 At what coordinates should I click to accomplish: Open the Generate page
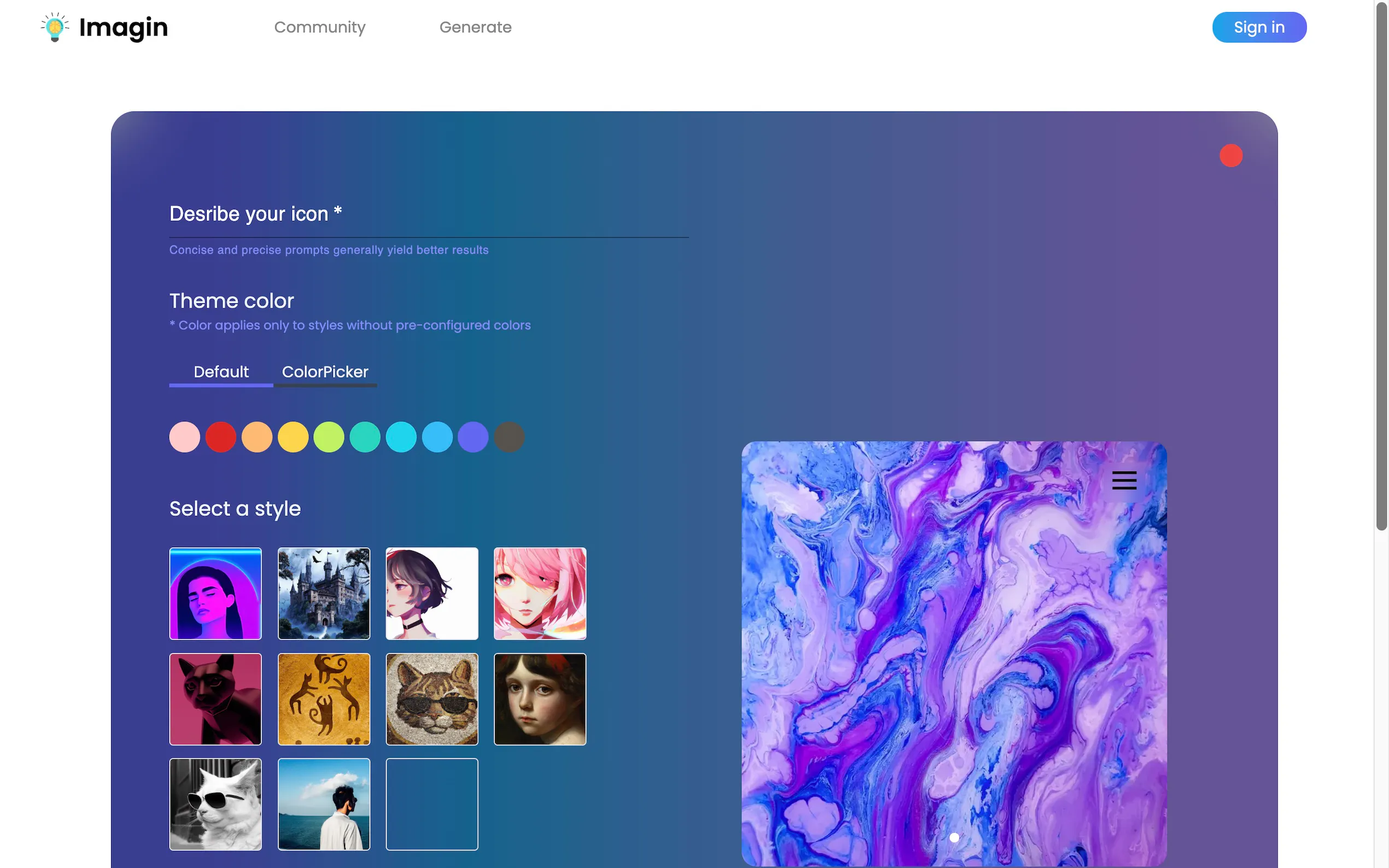[x=475, y=27]
